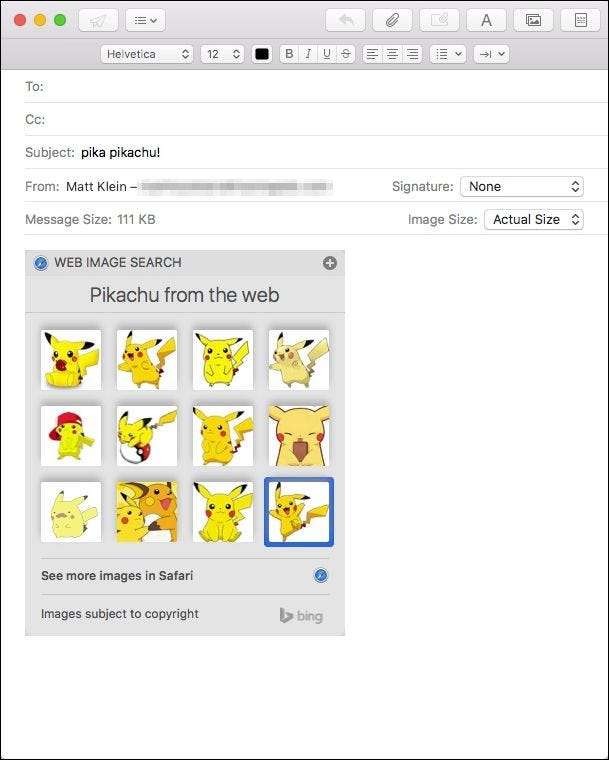Toggle bold formatting
This screenshot has height=760, width=609.
(289, 54)
